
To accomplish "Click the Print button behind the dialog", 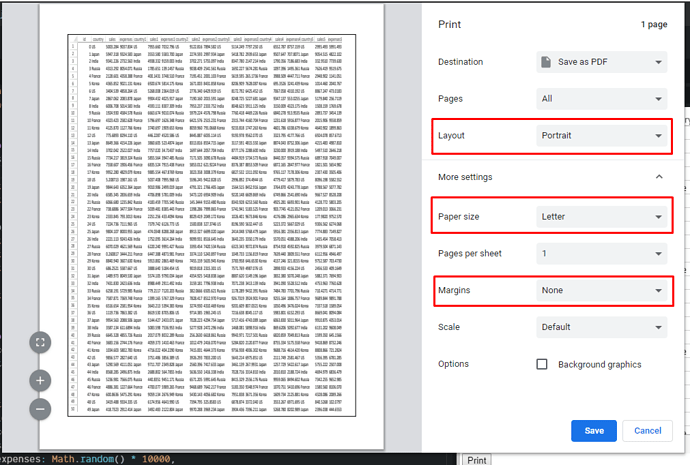I will tap(477, 459).
